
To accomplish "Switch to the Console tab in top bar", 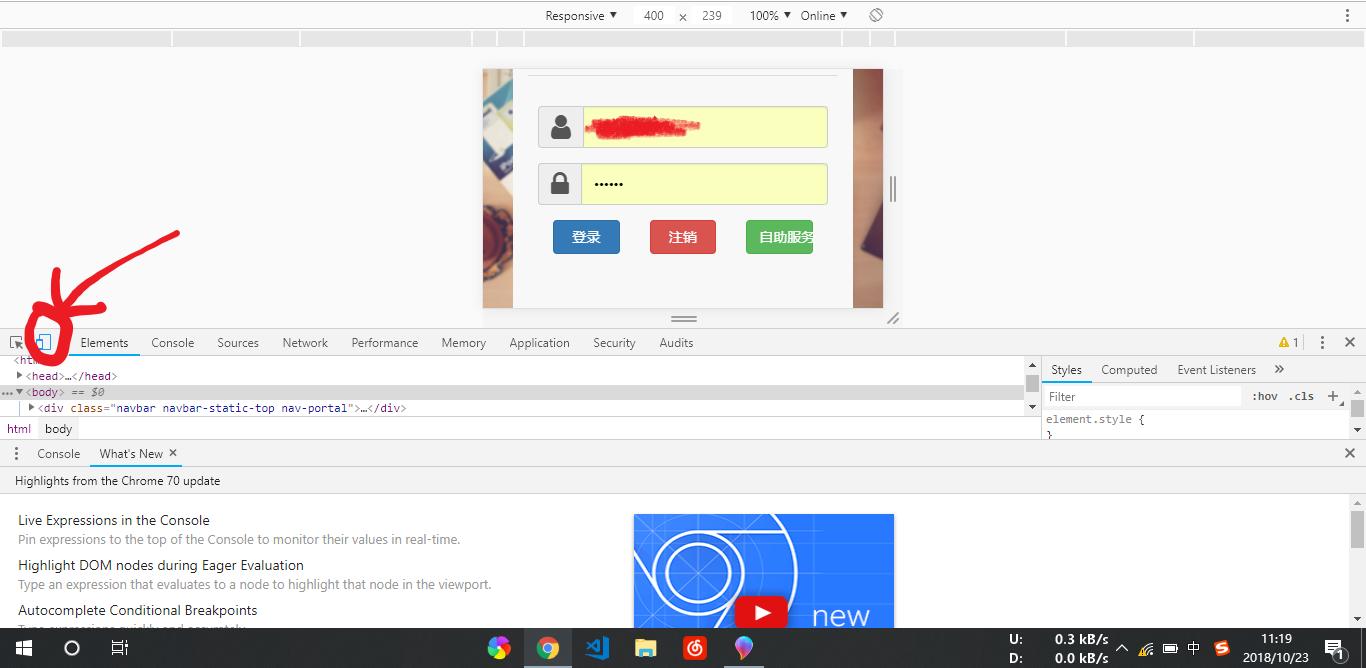I will pyautogui.click(x=173, y=342).
